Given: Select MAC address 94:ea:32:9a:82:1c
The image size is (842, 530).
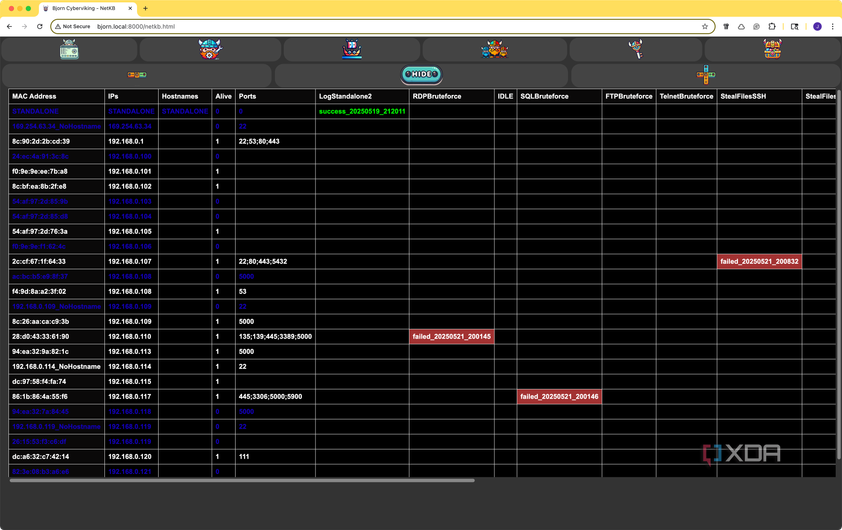Looking at the screenshot, I should [x=56, y=352].
